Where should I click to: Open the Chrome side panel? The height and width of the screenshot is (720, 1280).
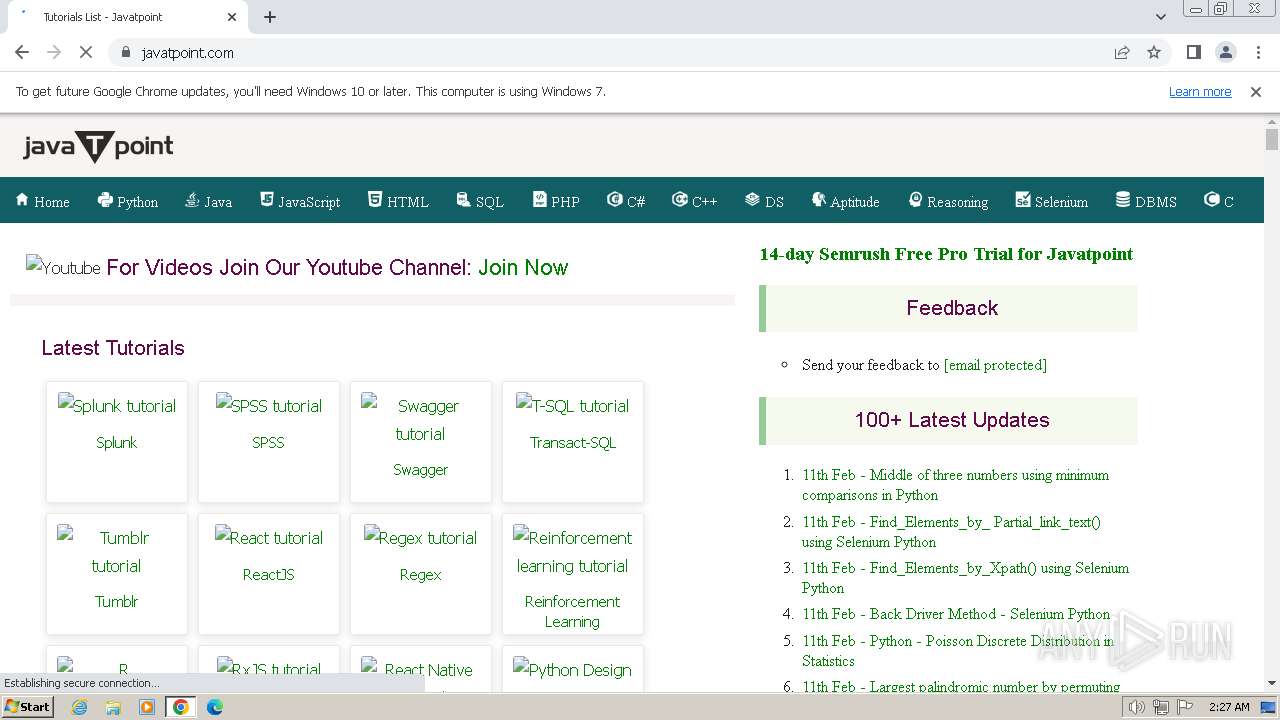point(1193,52)
